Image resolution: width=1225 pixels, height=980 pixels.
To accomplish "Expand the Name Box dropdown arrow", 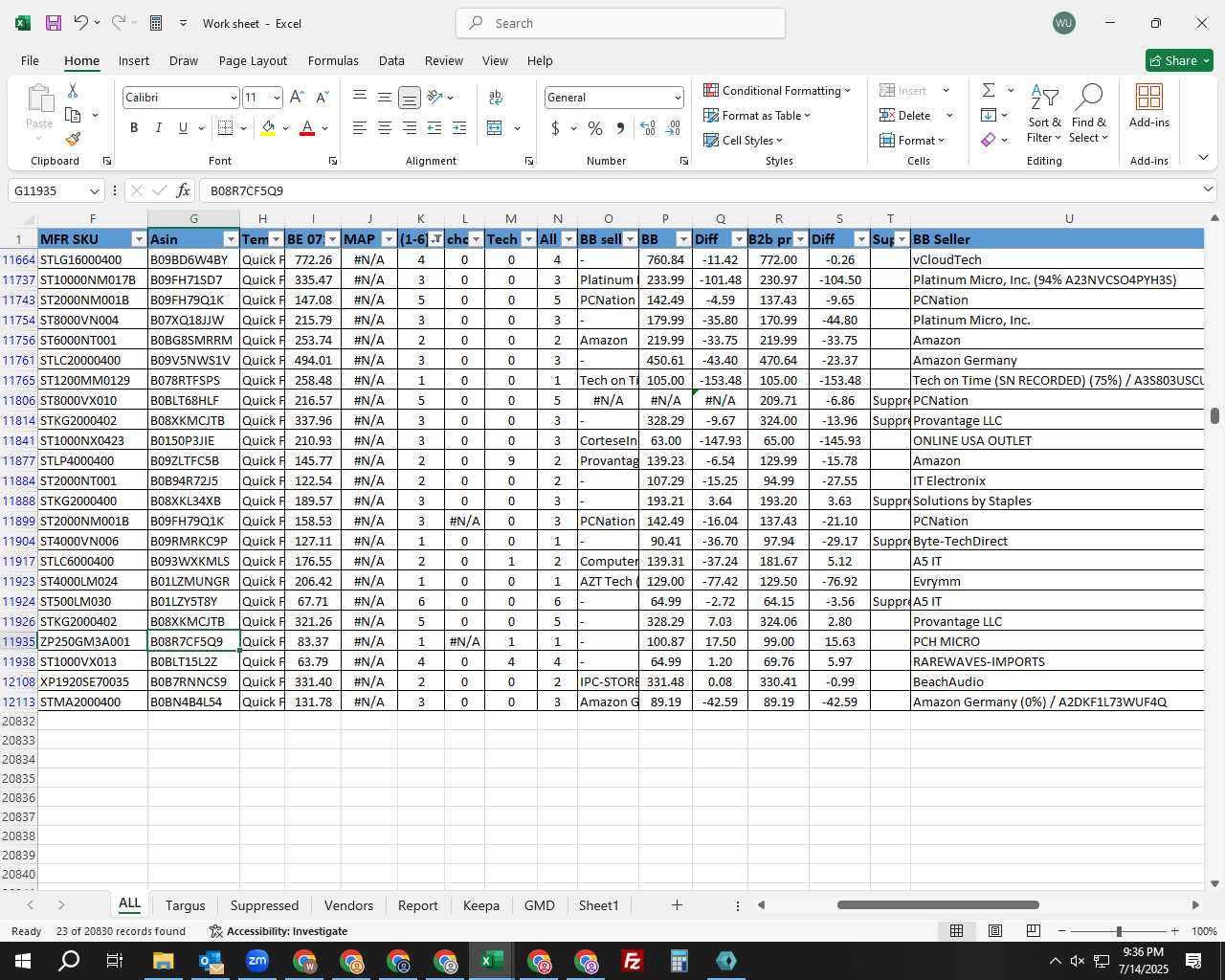I will click(x=94, y=190).
